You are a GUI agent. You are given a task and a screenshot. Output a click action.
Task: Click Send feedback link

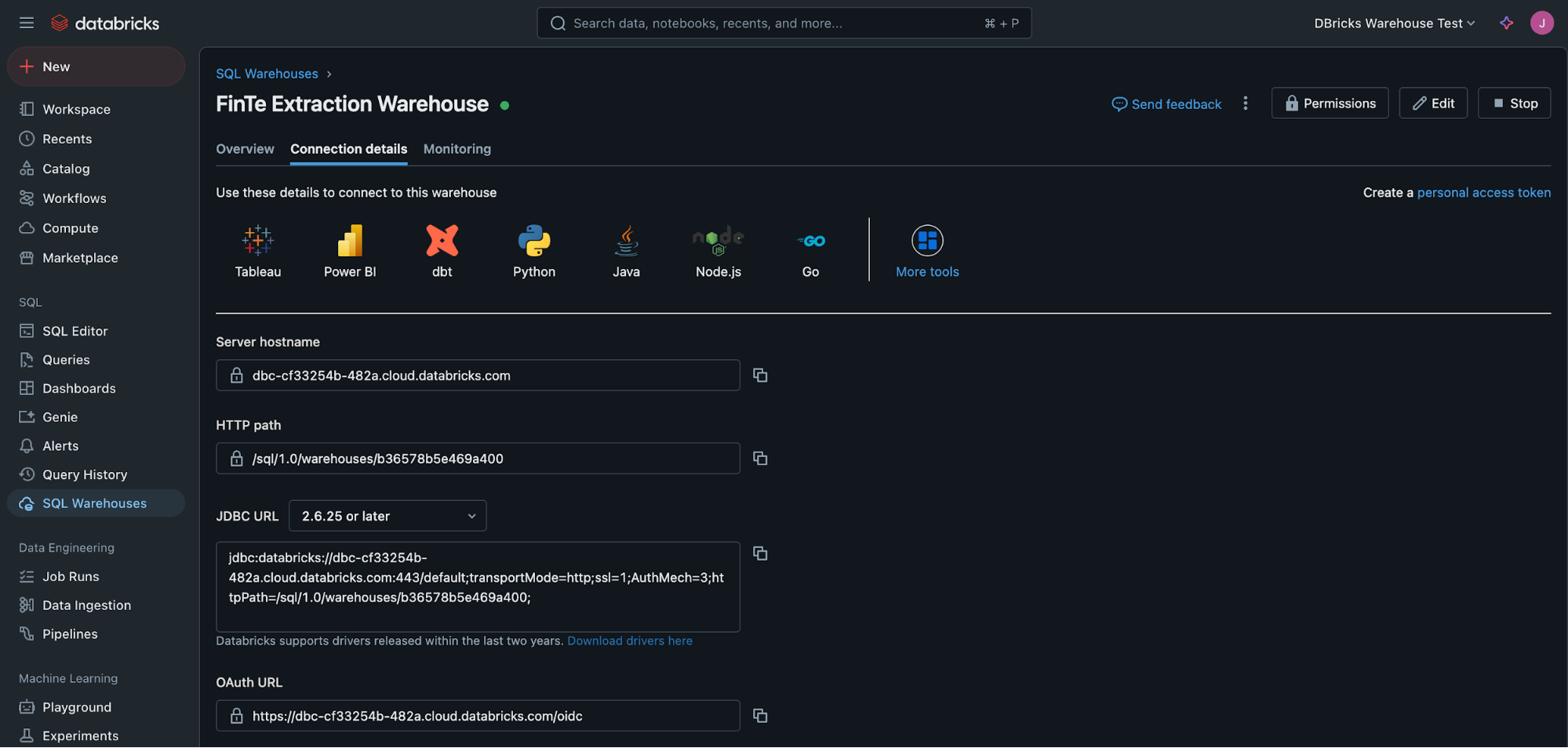(1166, 104)
